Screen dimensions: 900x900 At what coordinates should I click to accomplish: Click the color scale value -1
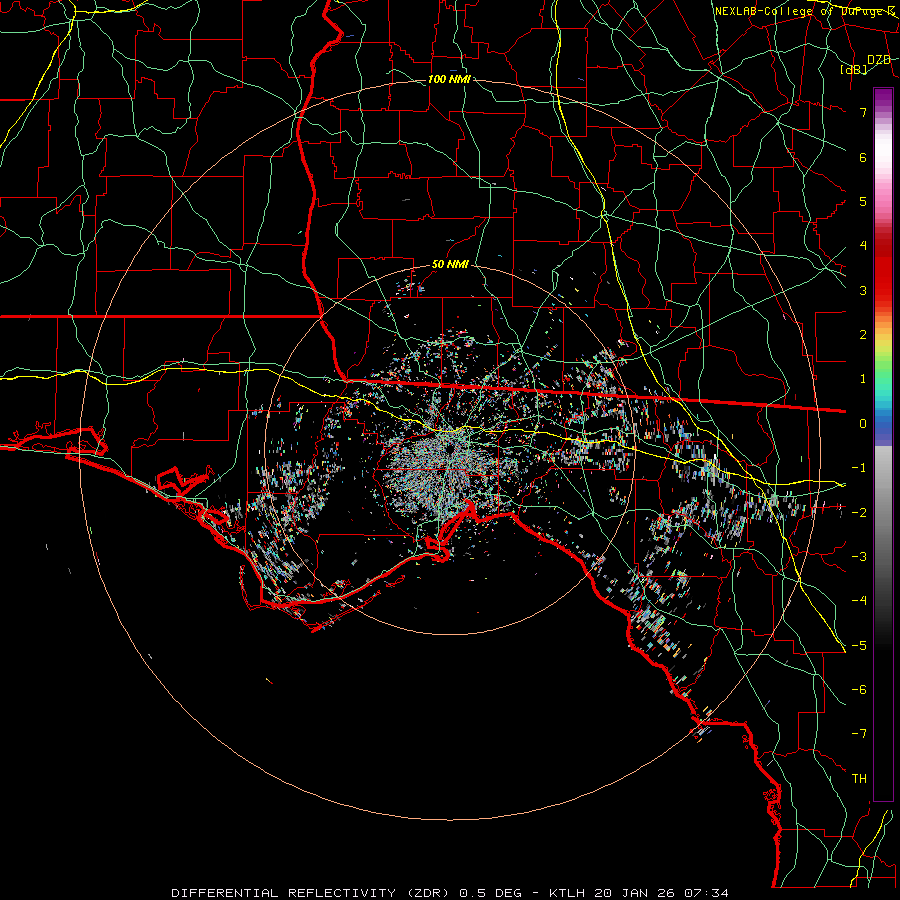point(859,468)
